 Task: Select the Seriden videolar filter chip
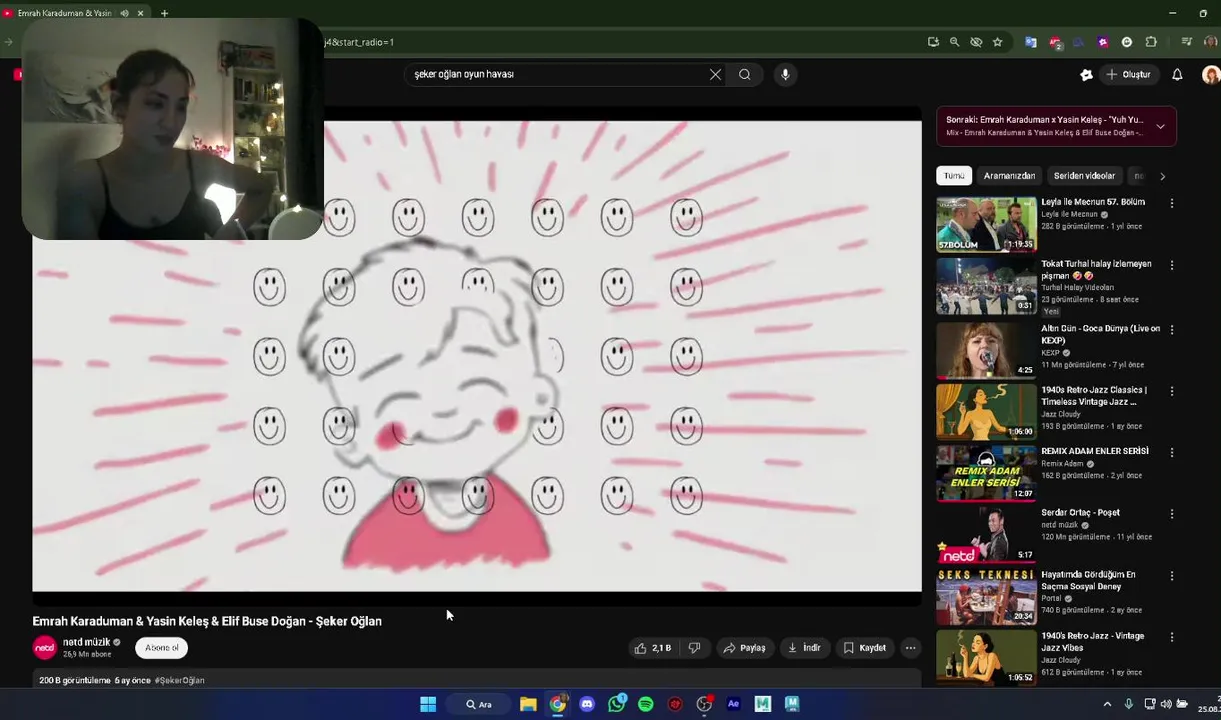[x=1084, y=176]
